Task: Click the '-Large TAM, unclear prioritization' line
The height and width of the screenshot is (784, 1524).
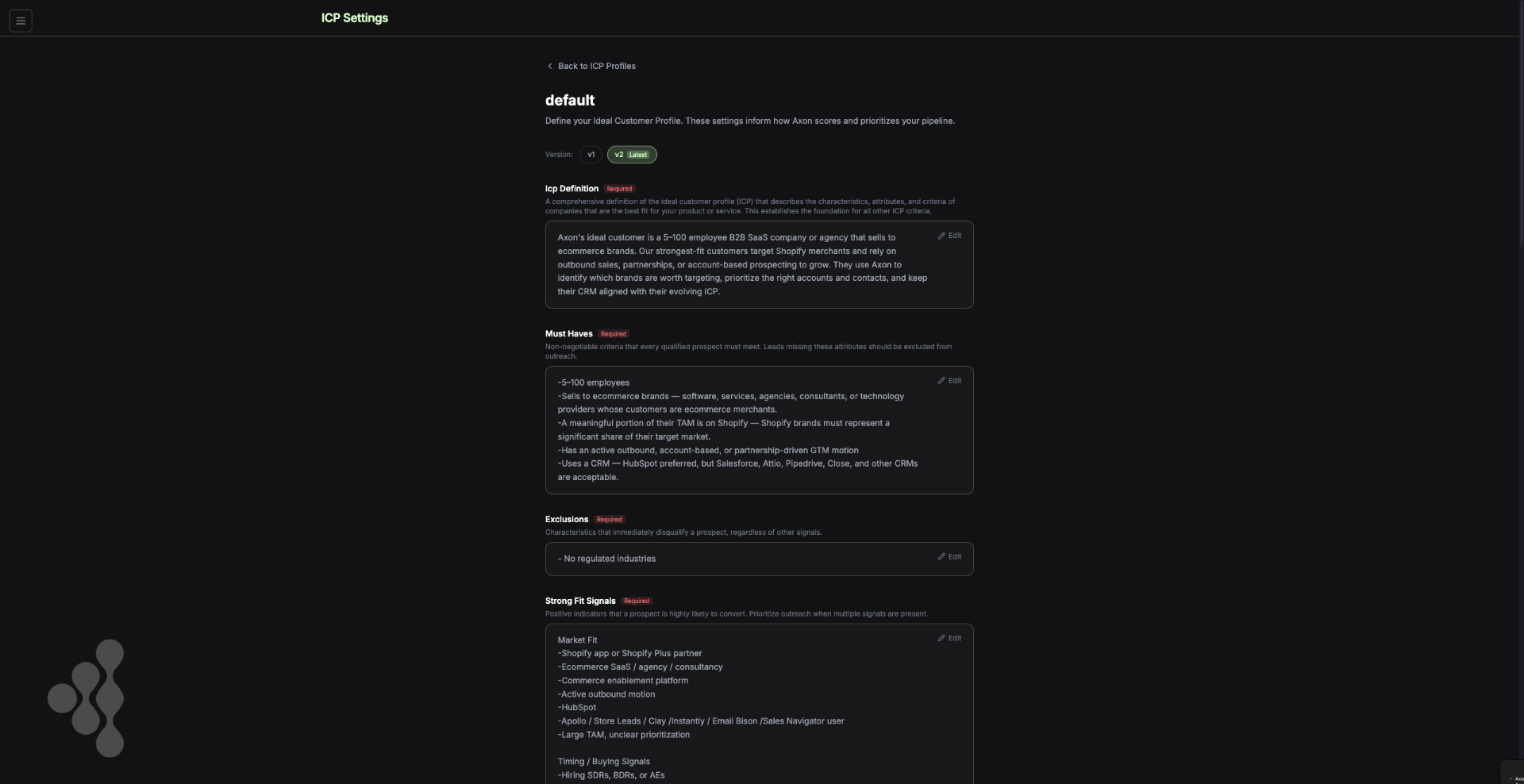Action: coord(624,735)
